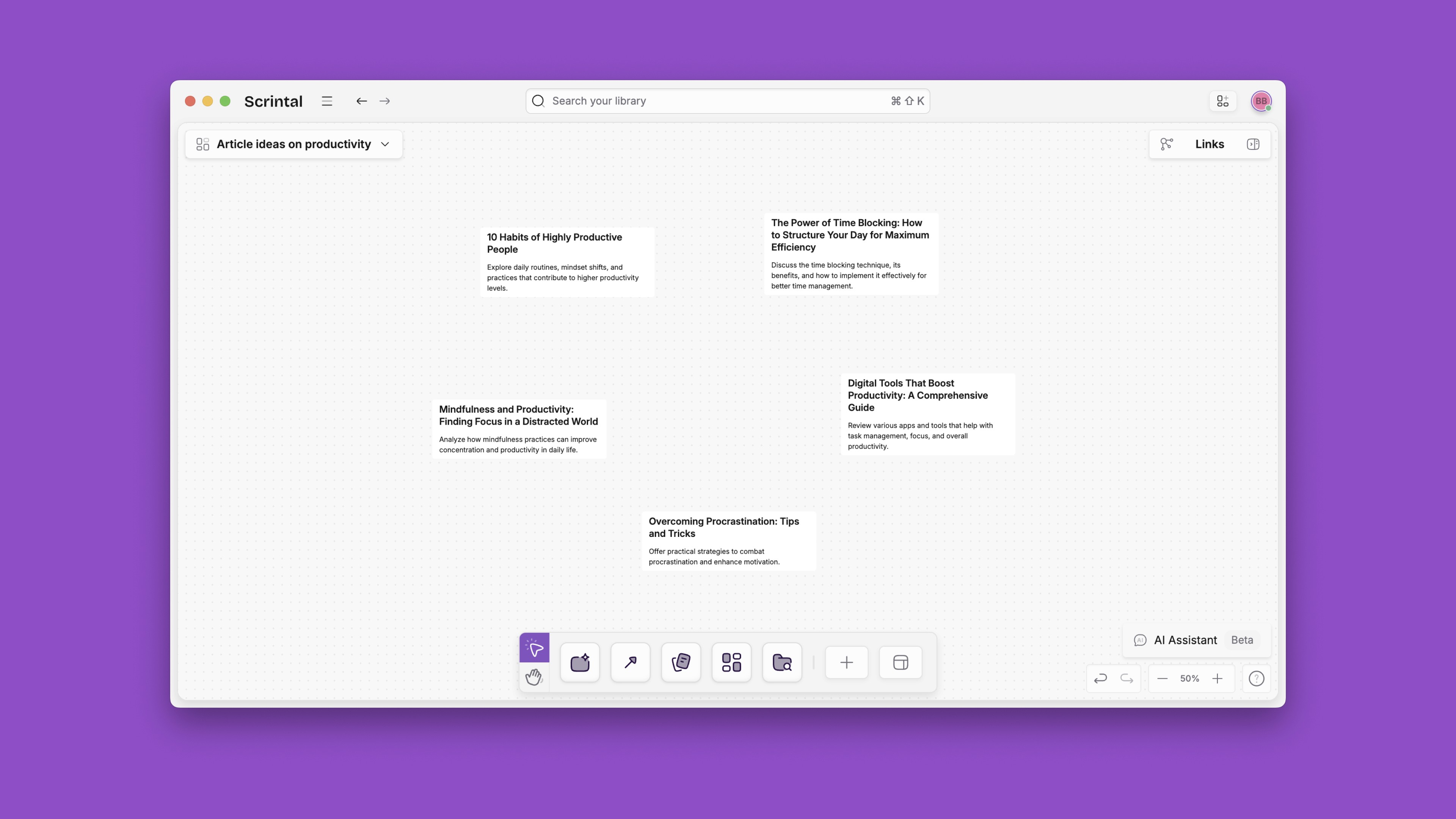Select the arrow connector tool
The height and width of the screenshot is (819, 1456).
click(x=630, y=662)
